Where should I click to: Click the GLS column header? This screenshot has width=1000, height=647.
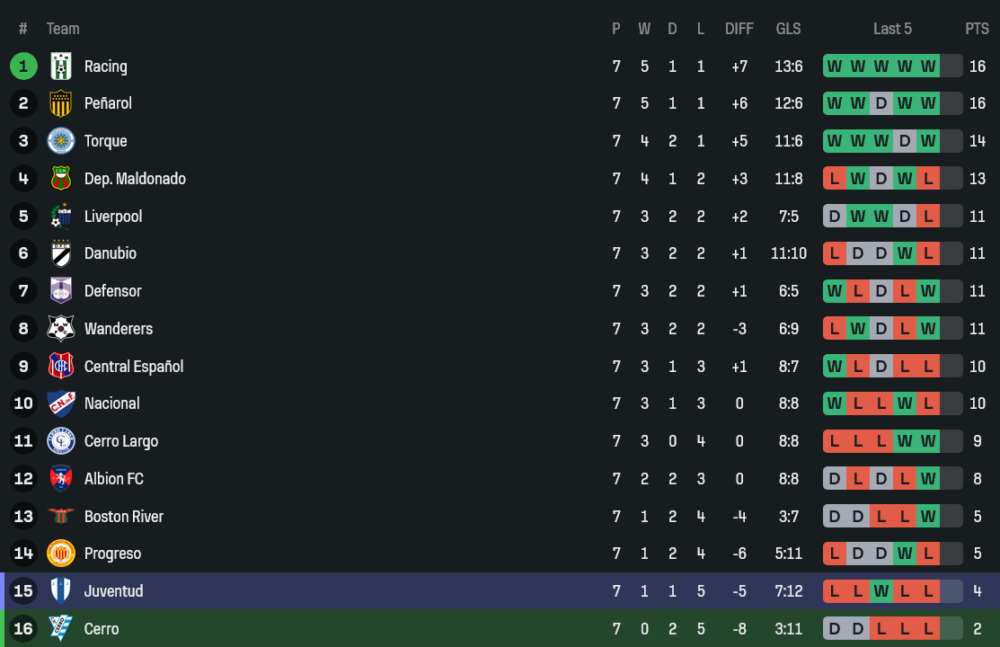pyautogui.click(x=788, y=29)
